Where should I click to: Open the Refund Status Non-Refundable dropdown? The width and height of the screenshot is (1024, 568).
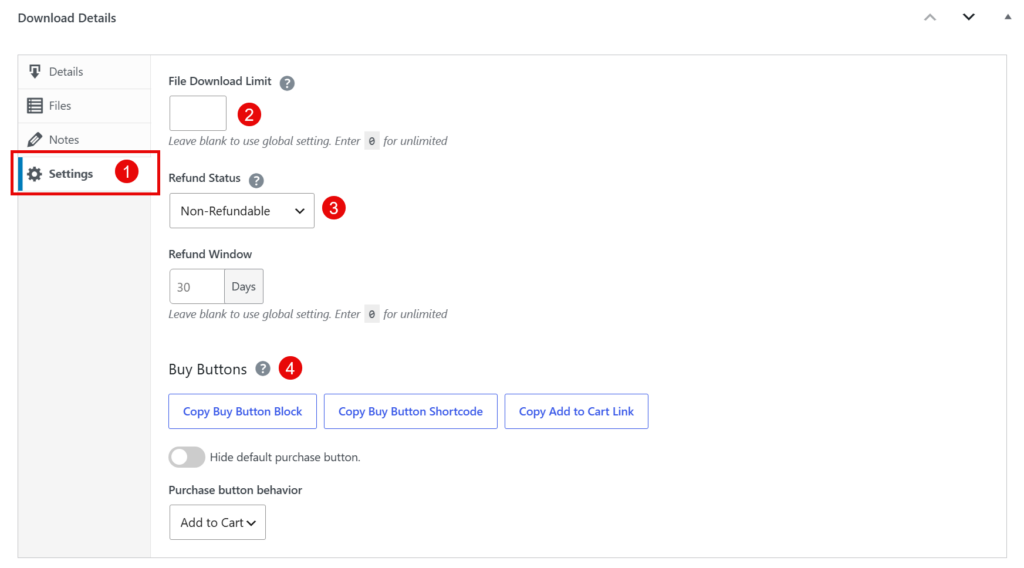tap(242, 211)
